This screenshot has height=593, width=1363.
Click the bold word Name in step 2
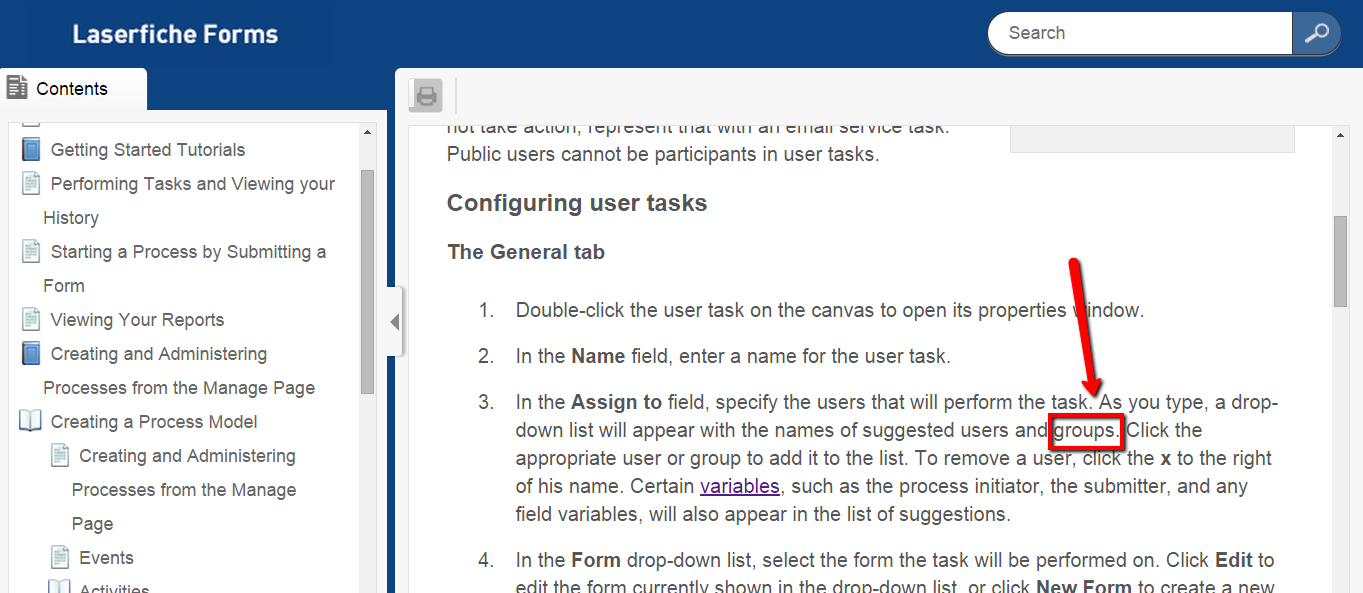coord(598,356)
